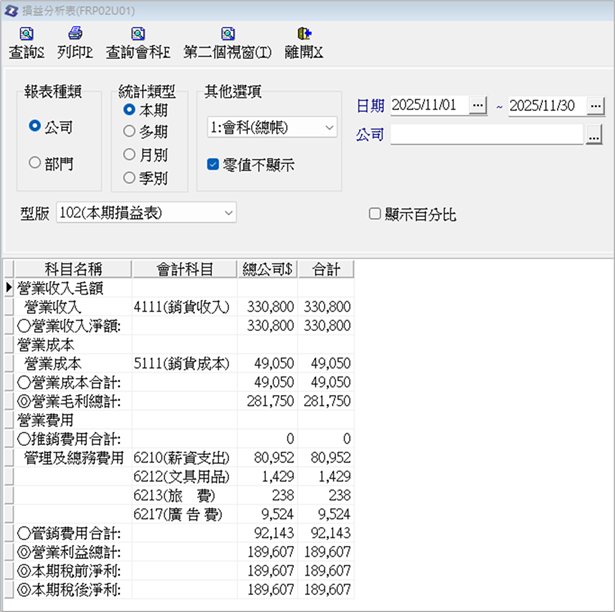Viewport: 615px width, 612px height.
Task: Uncheck the 零值不顯示 checkbox
Action: tap(213, 164)
